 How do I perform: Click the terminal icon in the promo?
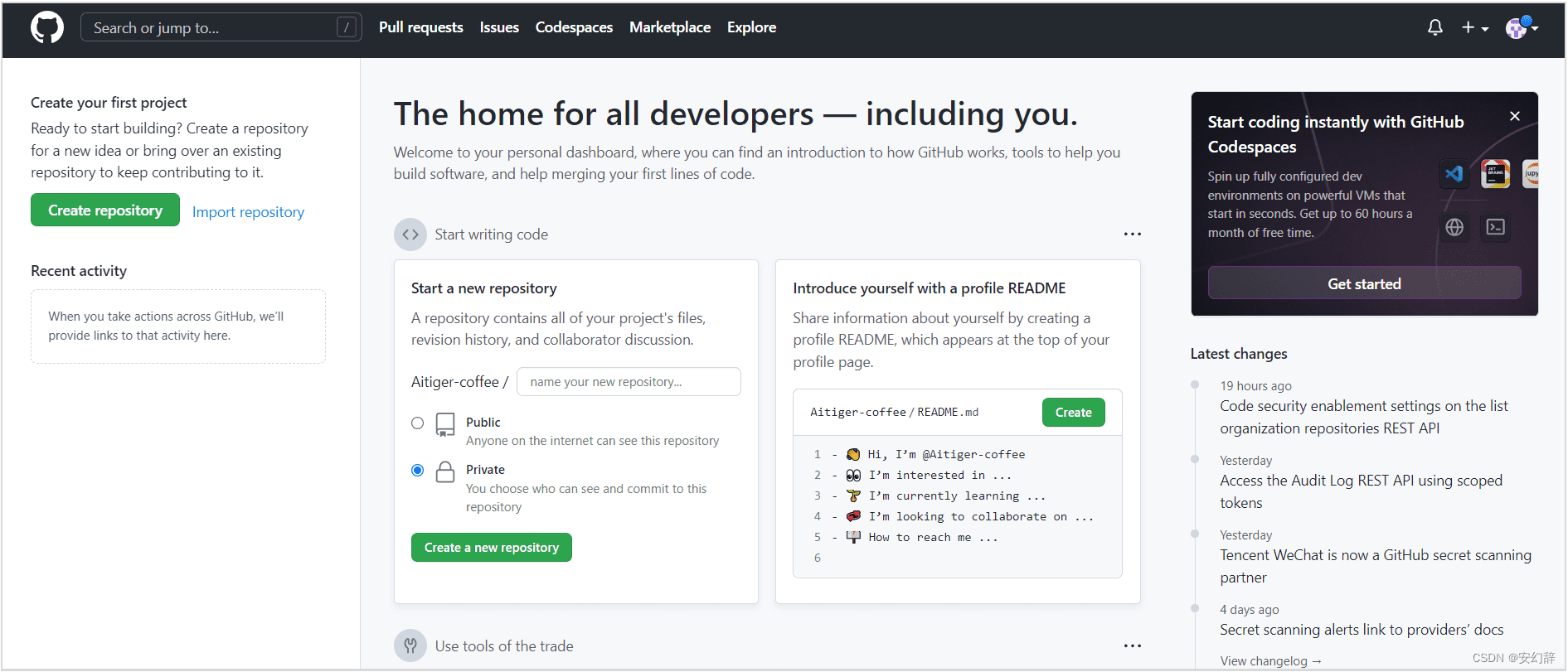[1496, 227]
